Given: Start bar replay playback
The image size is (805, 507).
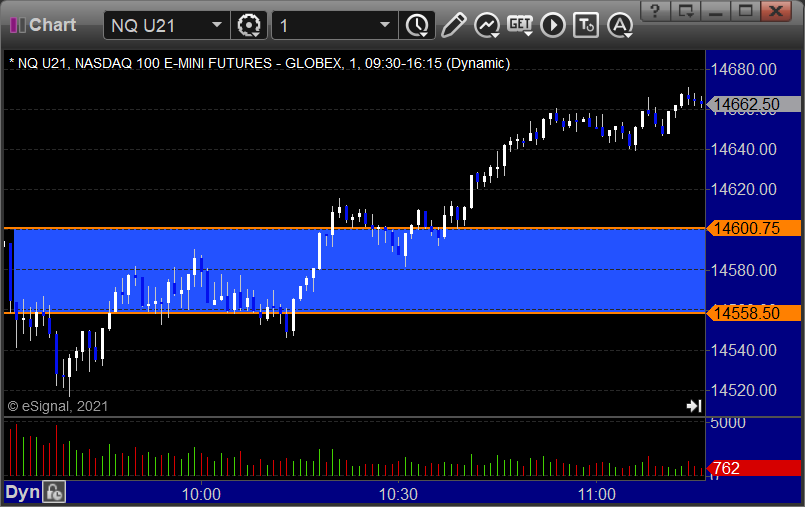Looking at the screenshot, I should [553, 25].
